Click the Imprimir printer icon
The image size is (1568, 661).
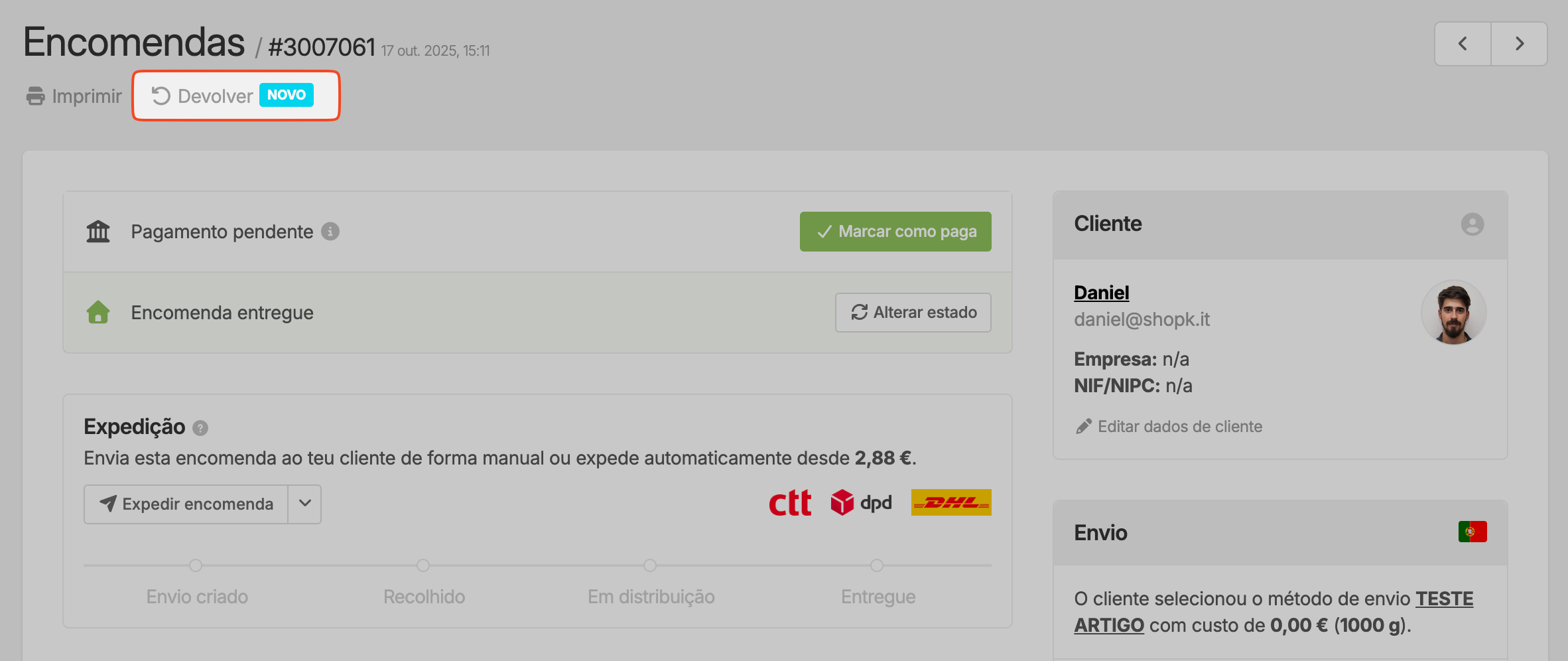coord(36,96)
